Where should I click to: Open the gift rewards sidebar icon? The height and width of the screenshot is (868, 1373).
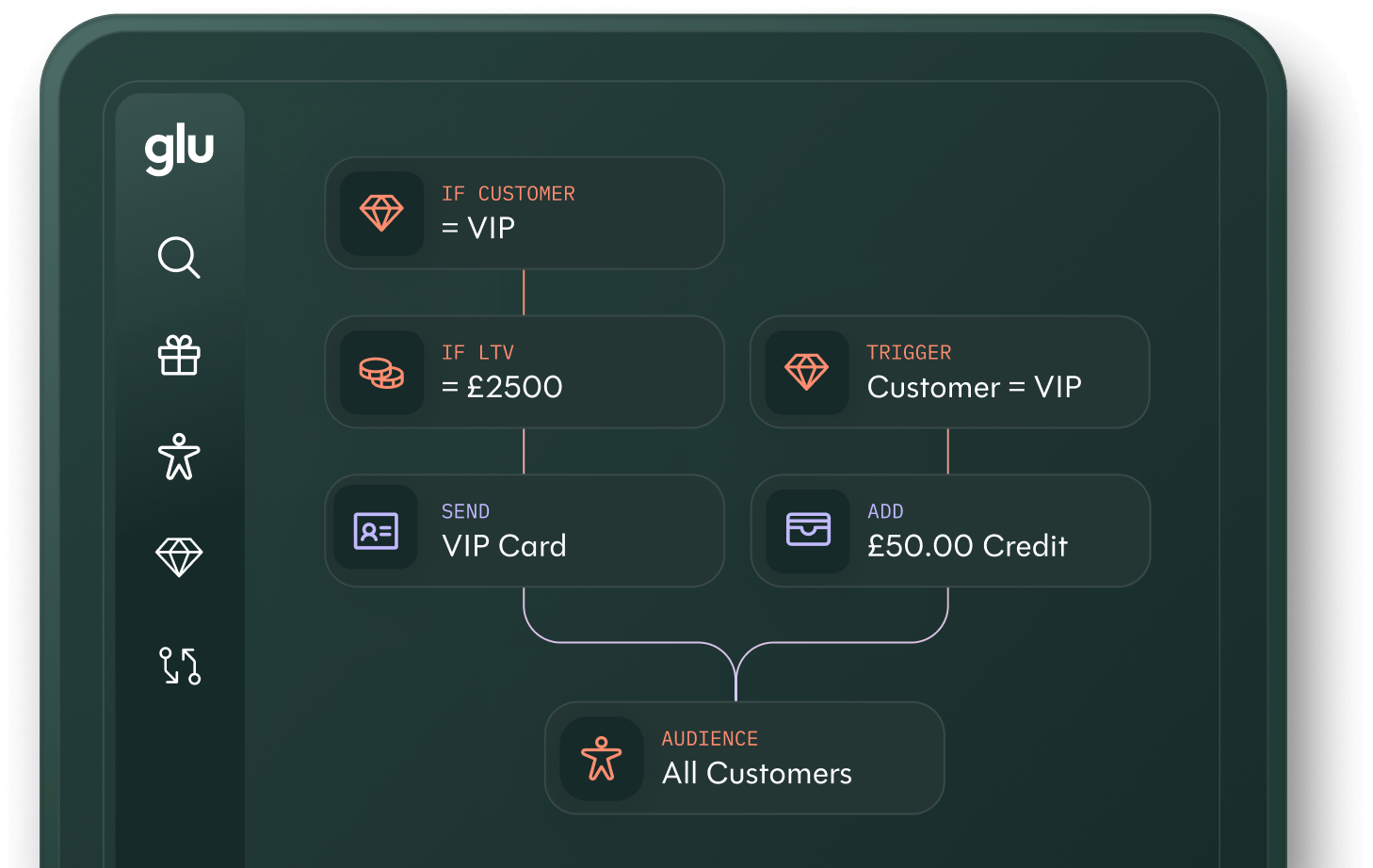(179, 356)
